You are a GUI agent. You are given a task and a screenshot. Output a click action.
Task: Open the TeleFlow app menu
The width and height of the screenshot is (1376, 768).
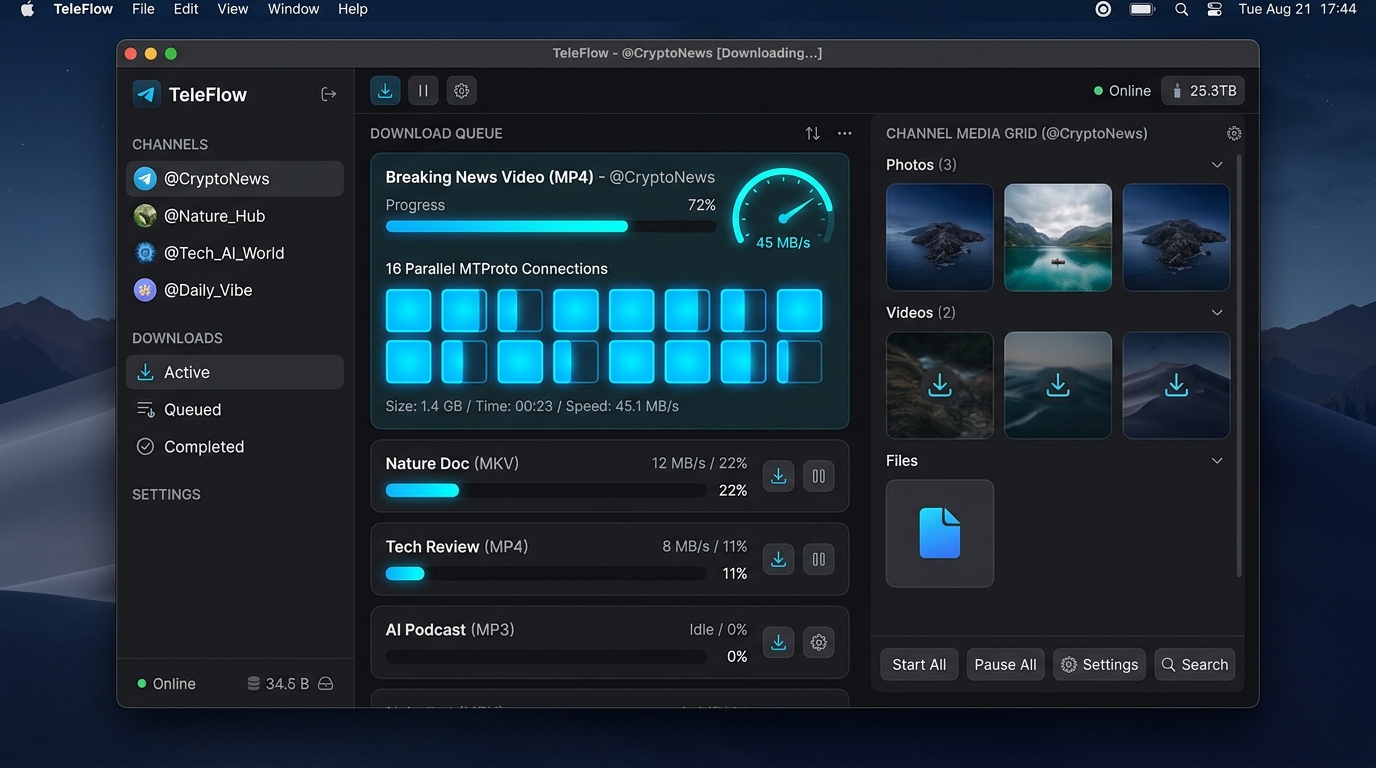click(83, 9)
